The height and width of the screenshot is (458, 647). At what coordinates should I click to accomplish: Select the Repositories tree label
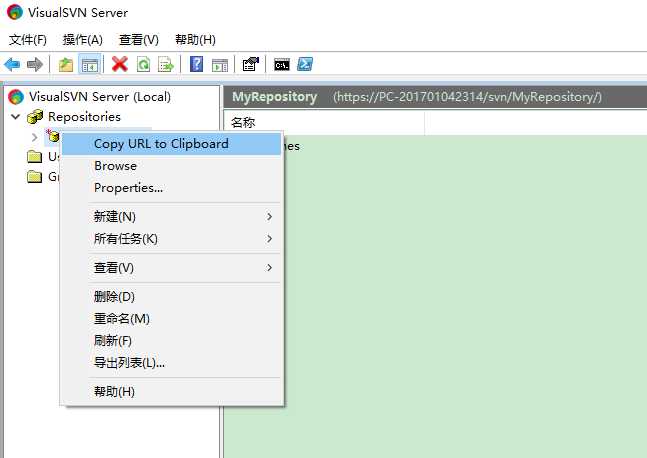click(85, 117)
